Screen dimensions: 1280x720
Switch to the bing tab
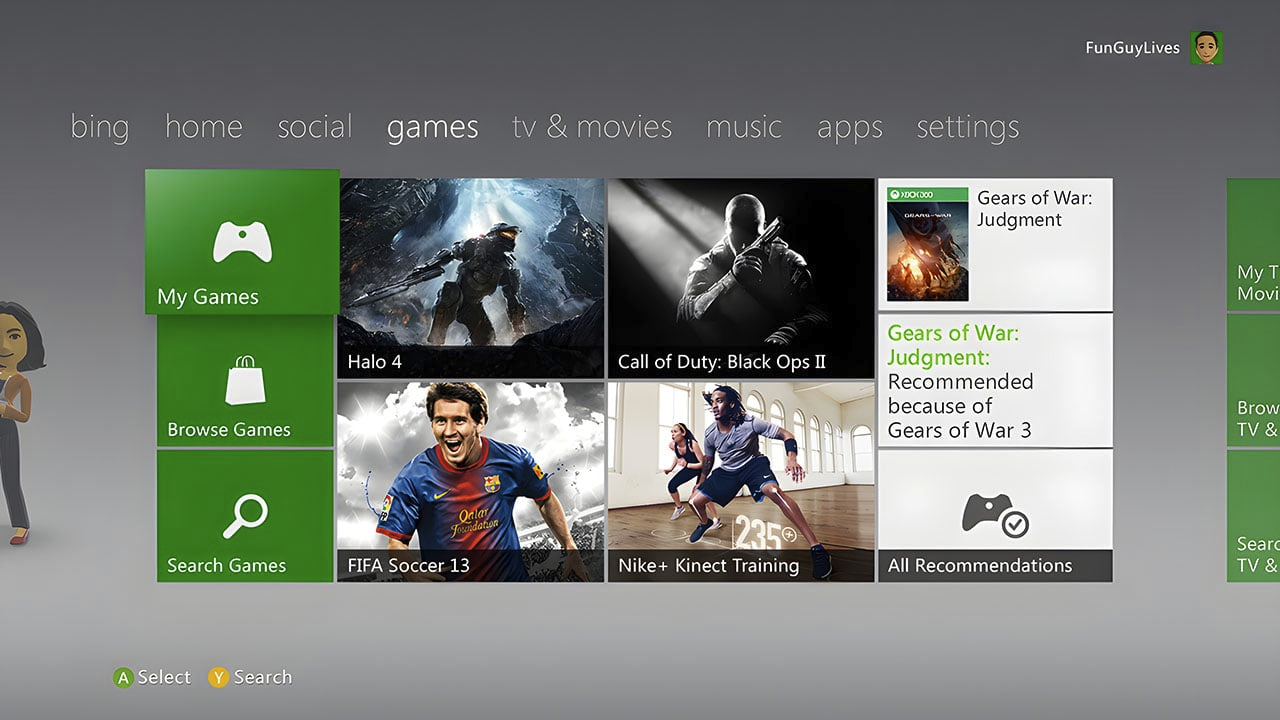100,127
